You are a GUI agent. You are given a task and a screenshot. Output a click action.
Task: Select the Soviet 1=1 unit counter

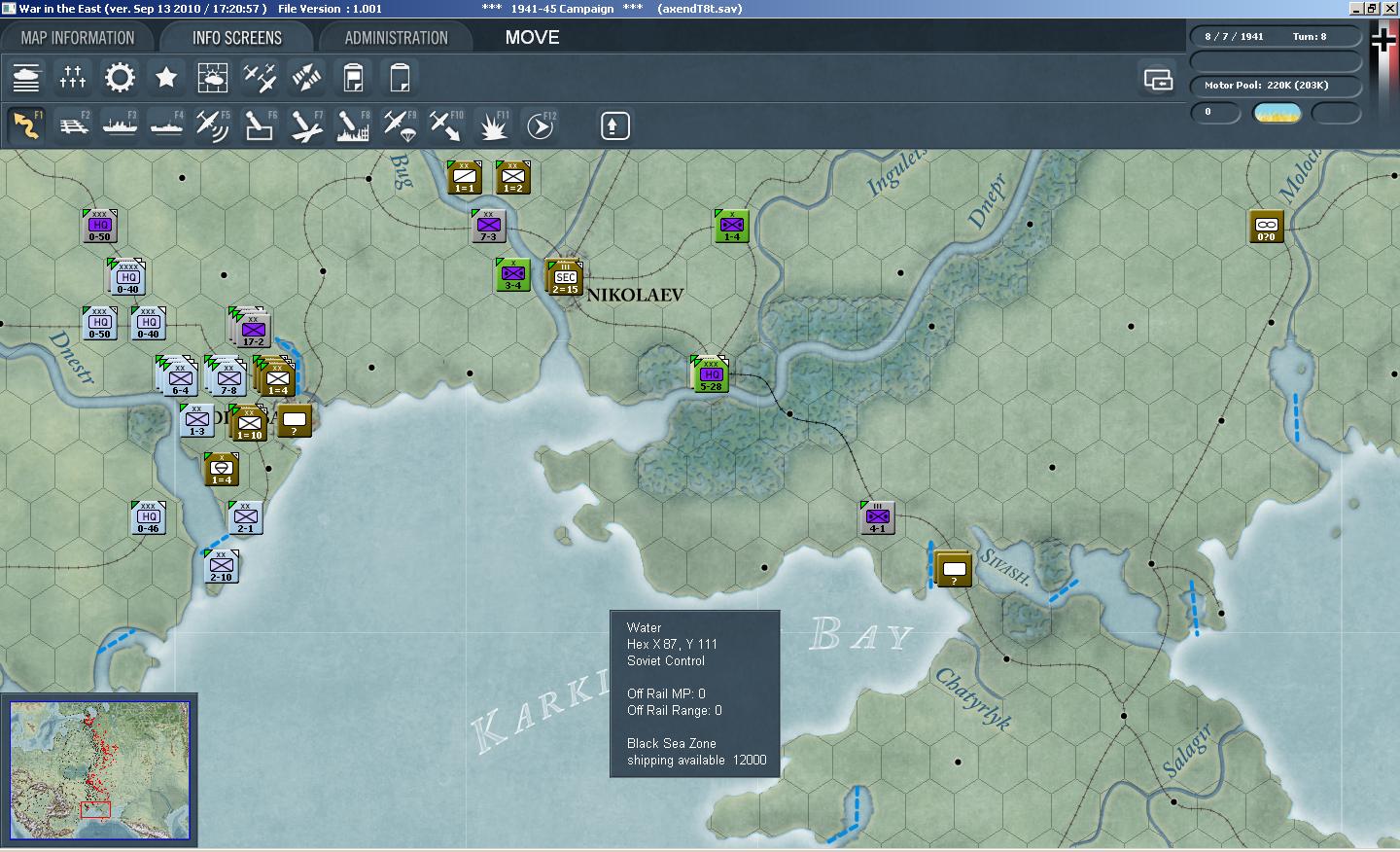(x=464, y=177)
